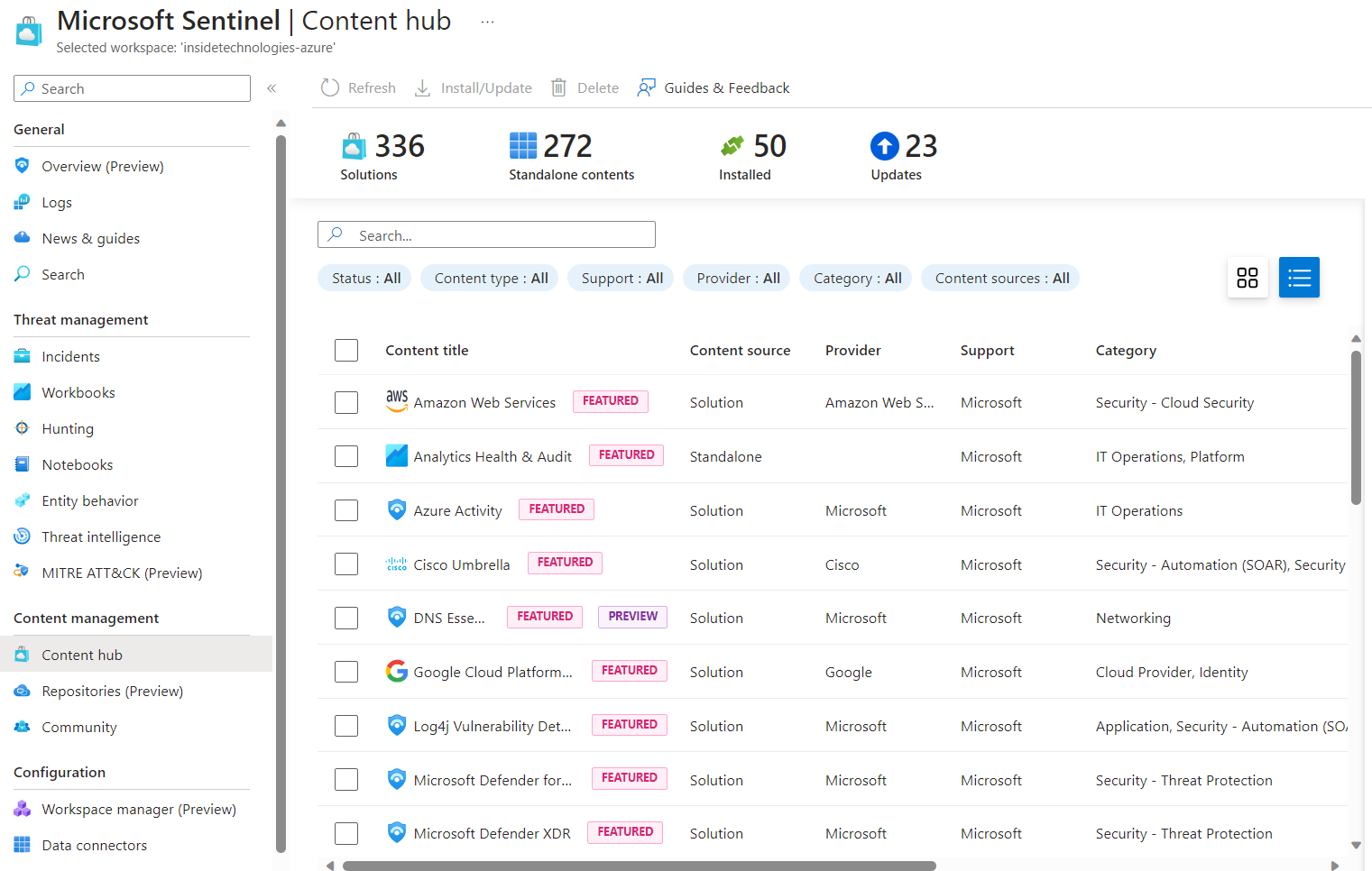Click the Repositories (Preview) cloud icon
The width and height of the screenshot is (1372, 871).
point(23,691)
